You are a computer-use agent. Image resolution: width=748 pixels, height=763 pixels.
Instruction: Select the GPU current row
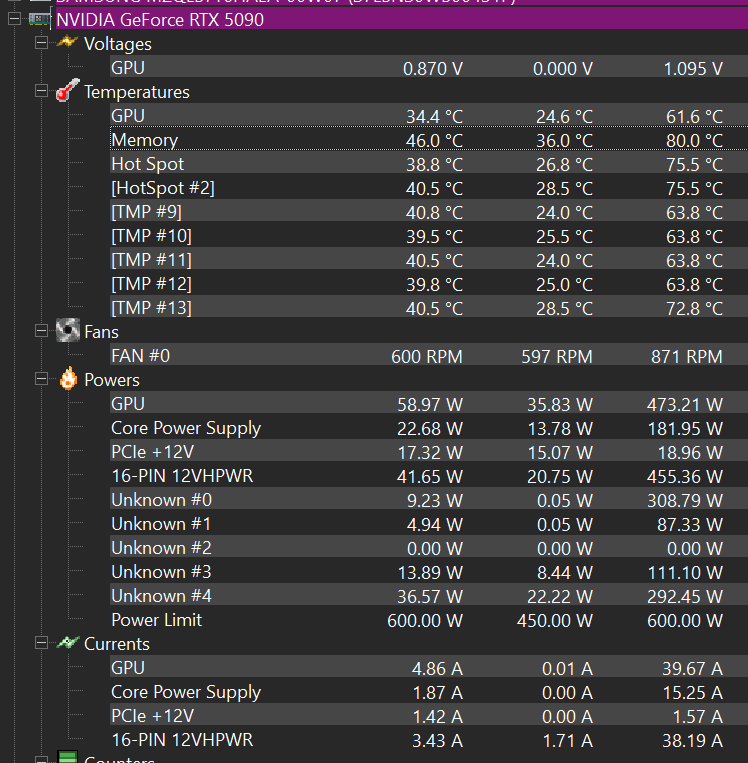[x=429, y=668]
